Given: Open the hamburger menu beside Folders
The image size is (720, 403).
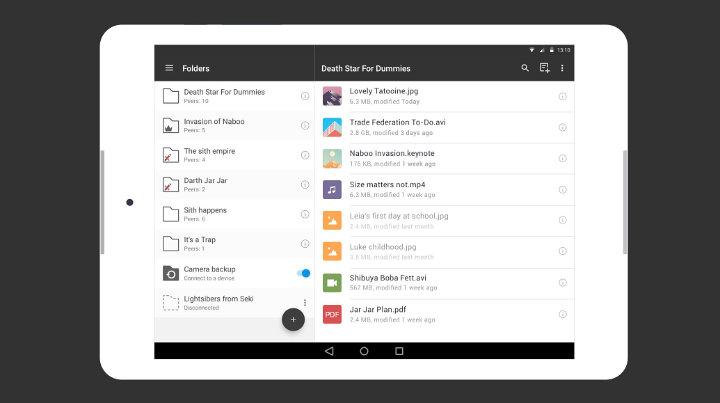Looking at the screenshot, I should pyautogui.click(x=169, y=68).
